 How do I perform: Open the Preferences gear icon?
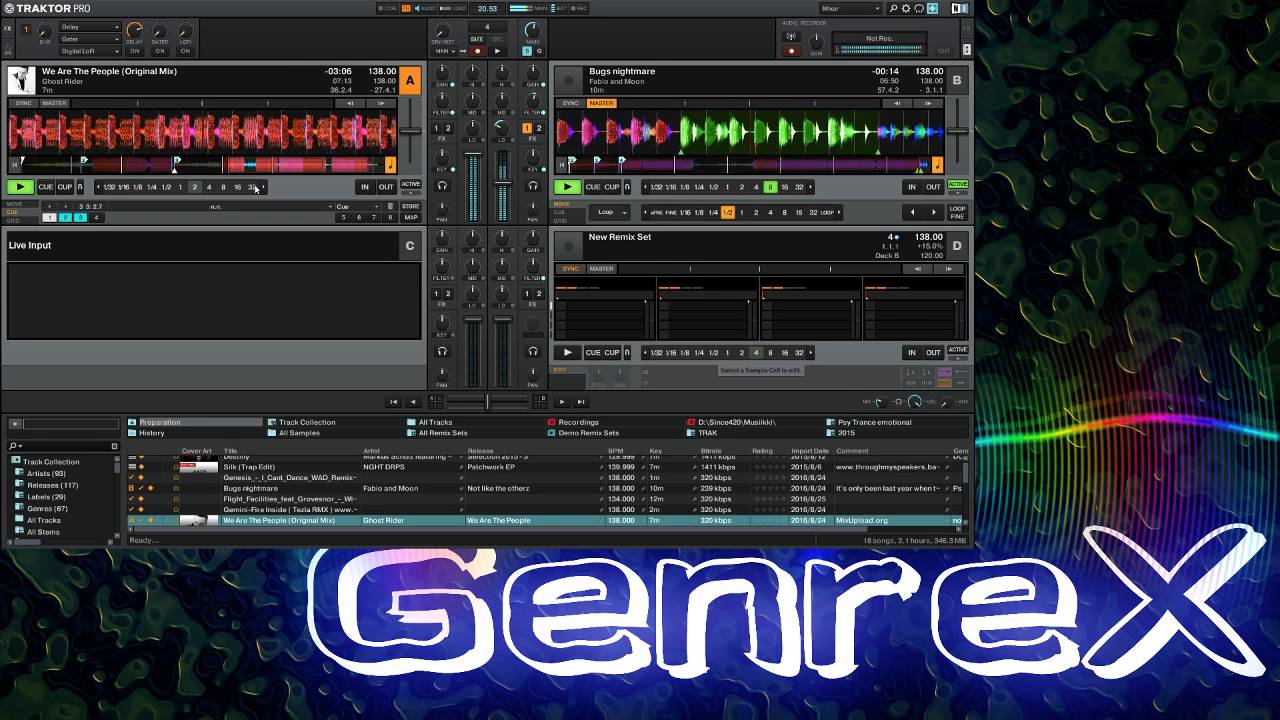click(x=906, y=8)
